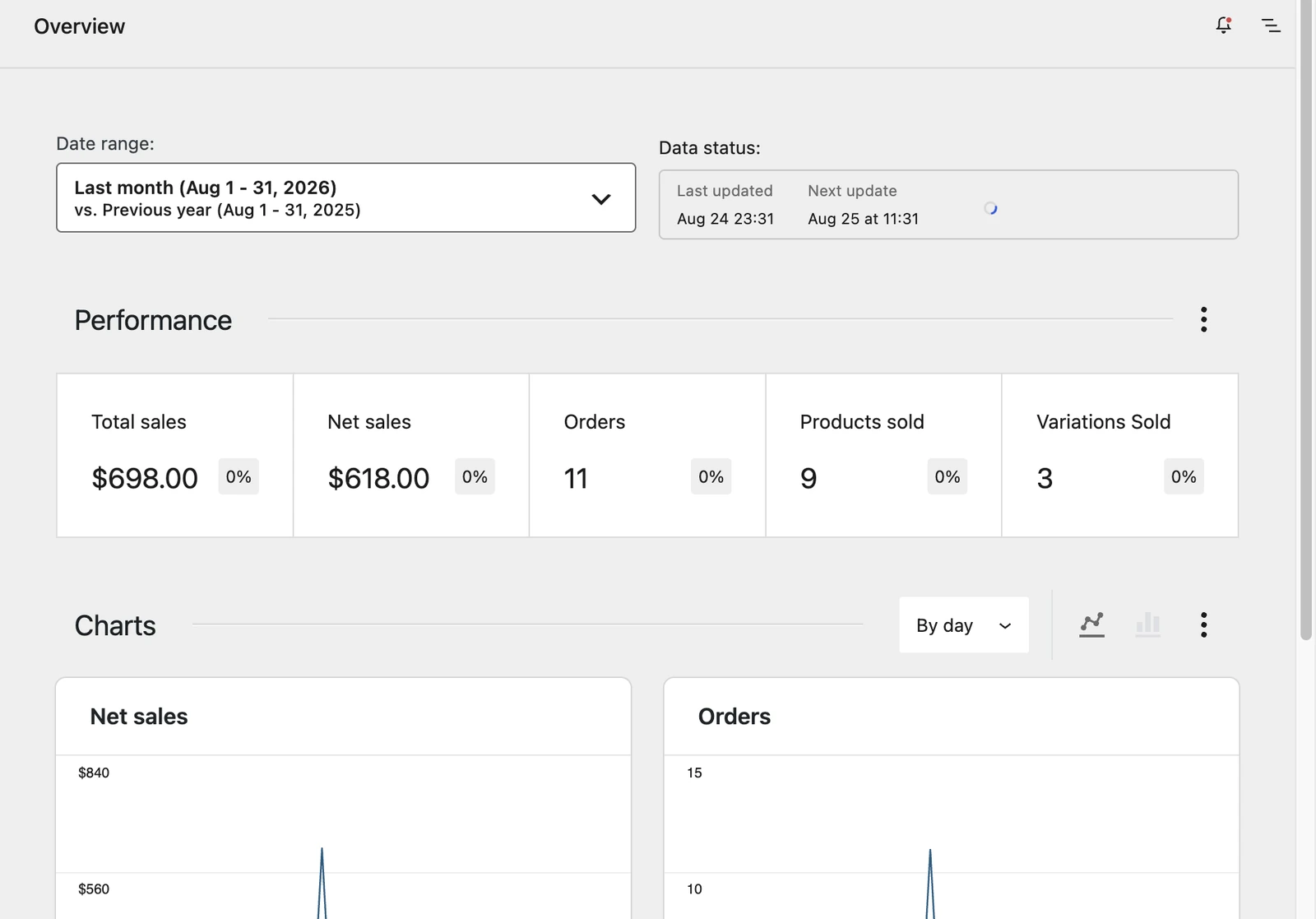The width and height of the screenshot is (1316, 919).
Task: Open Performance section options menu
Action: pos(1203,319)
